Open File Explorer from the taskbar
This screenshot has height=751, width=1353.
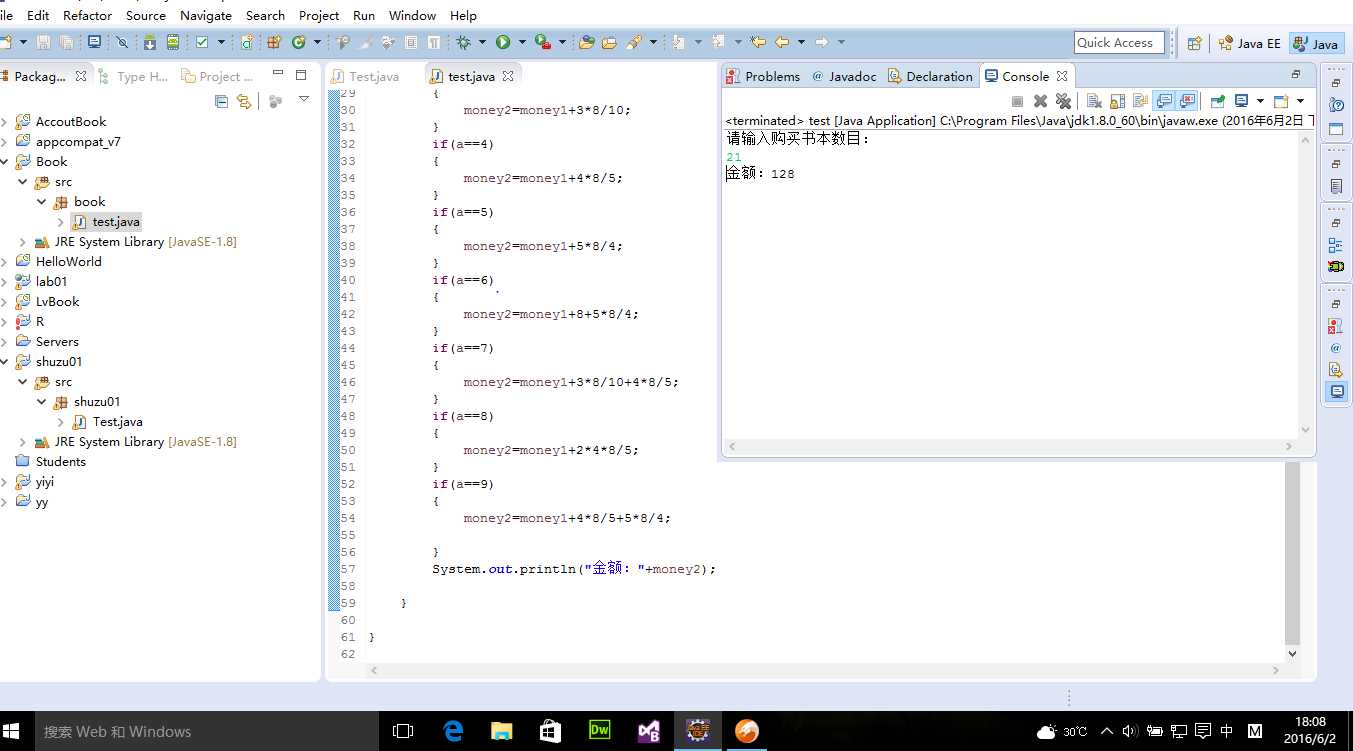[x=501, y=731]
